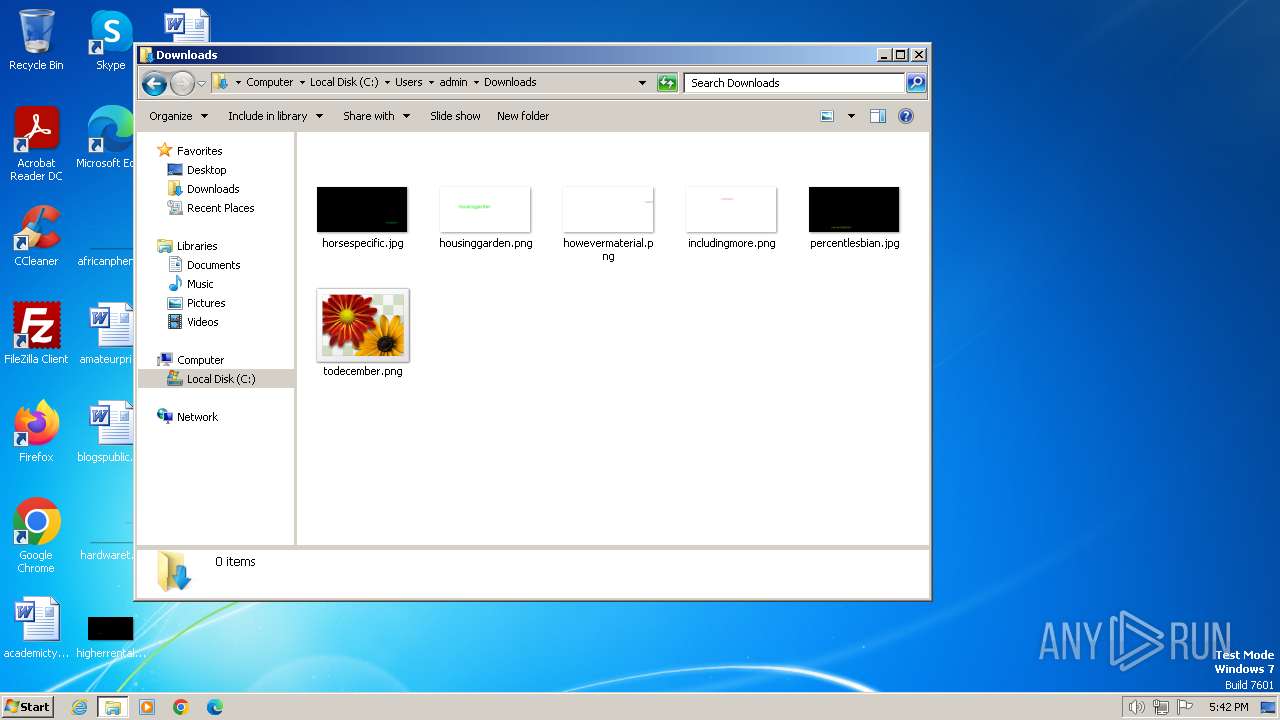
Task: Open the recent pages dropdown arrow
Action: pos(201,83)
